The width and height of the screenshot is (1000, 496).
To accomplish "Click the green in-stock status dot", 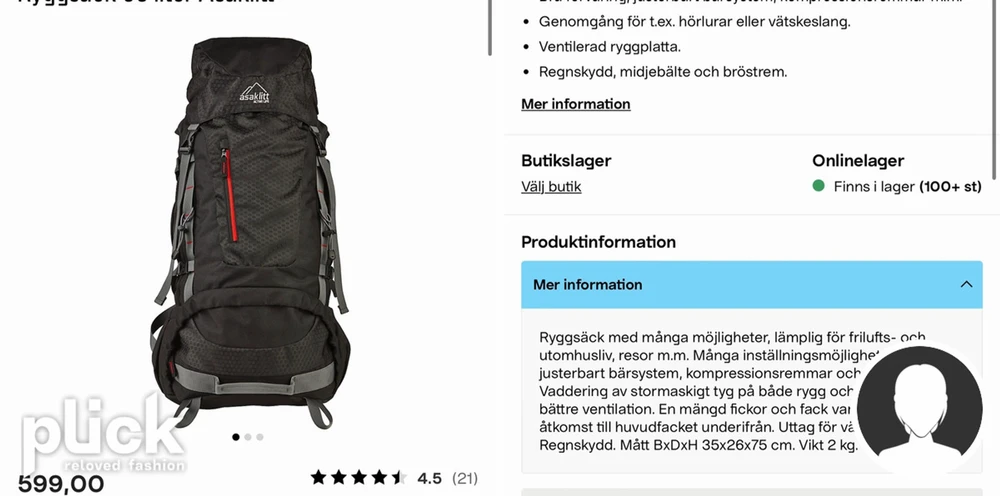I will click(819, 186).
